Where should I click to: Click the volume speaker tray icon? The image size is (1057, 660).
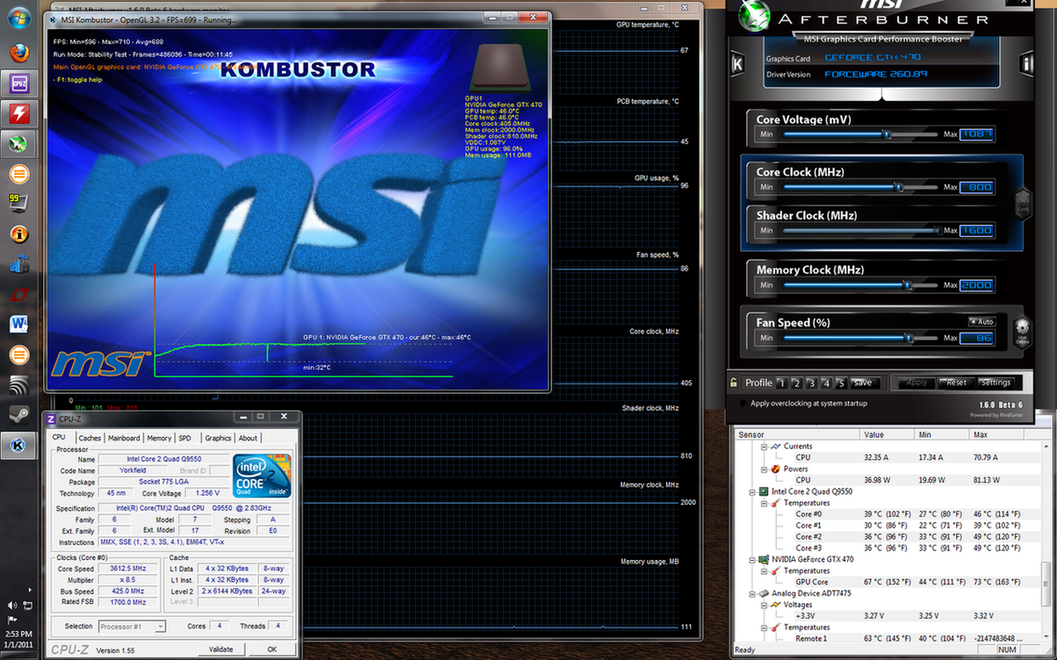pos(12,605)
